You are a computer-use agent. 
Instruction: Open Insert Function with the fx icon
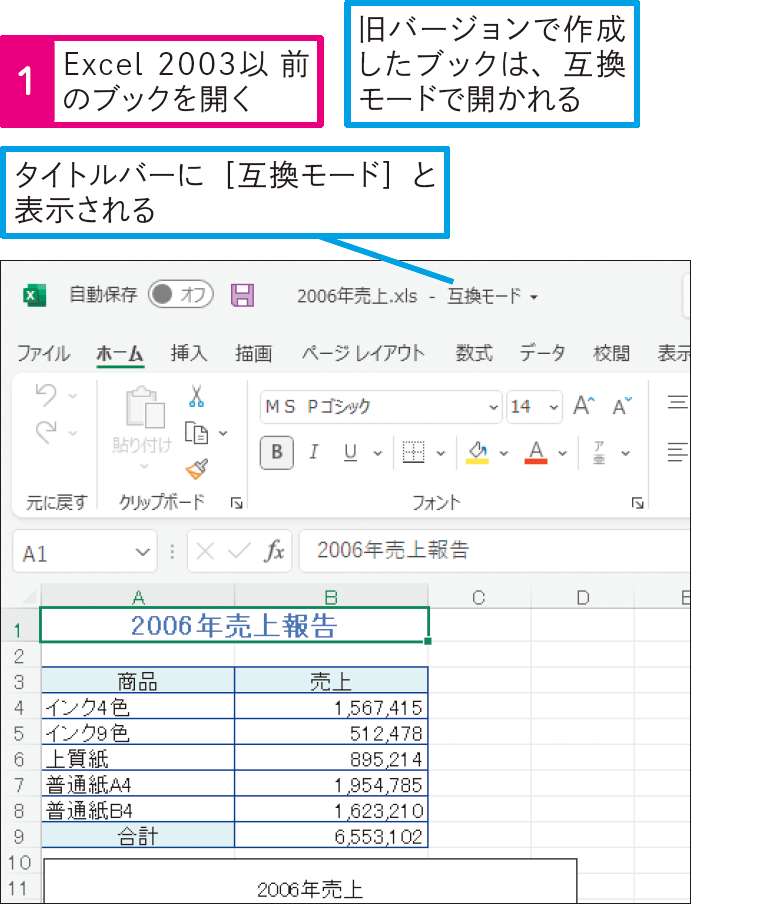pos(274,552)
